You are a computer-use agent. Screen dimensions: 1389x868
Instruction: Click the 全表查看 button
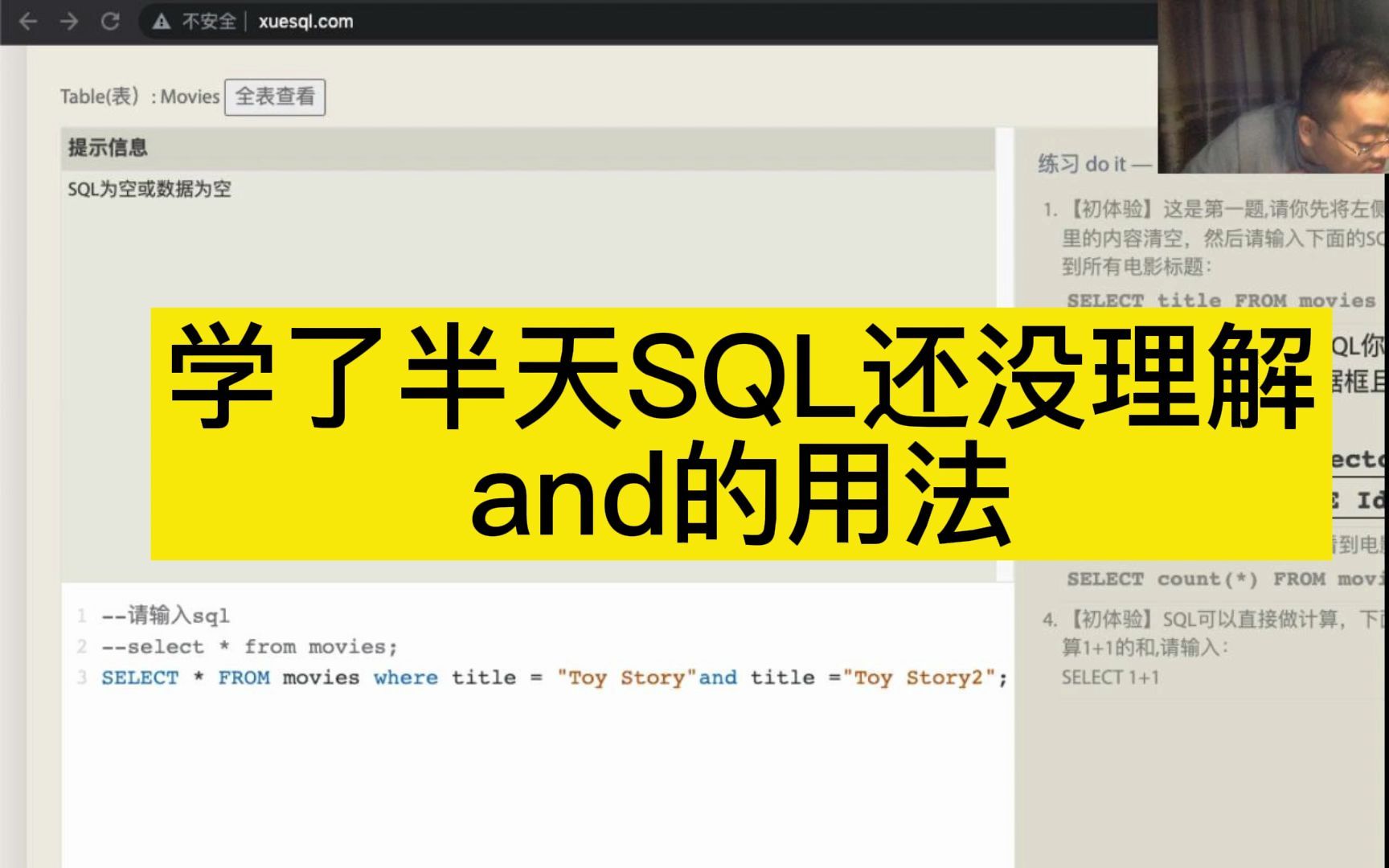point(277,96)
